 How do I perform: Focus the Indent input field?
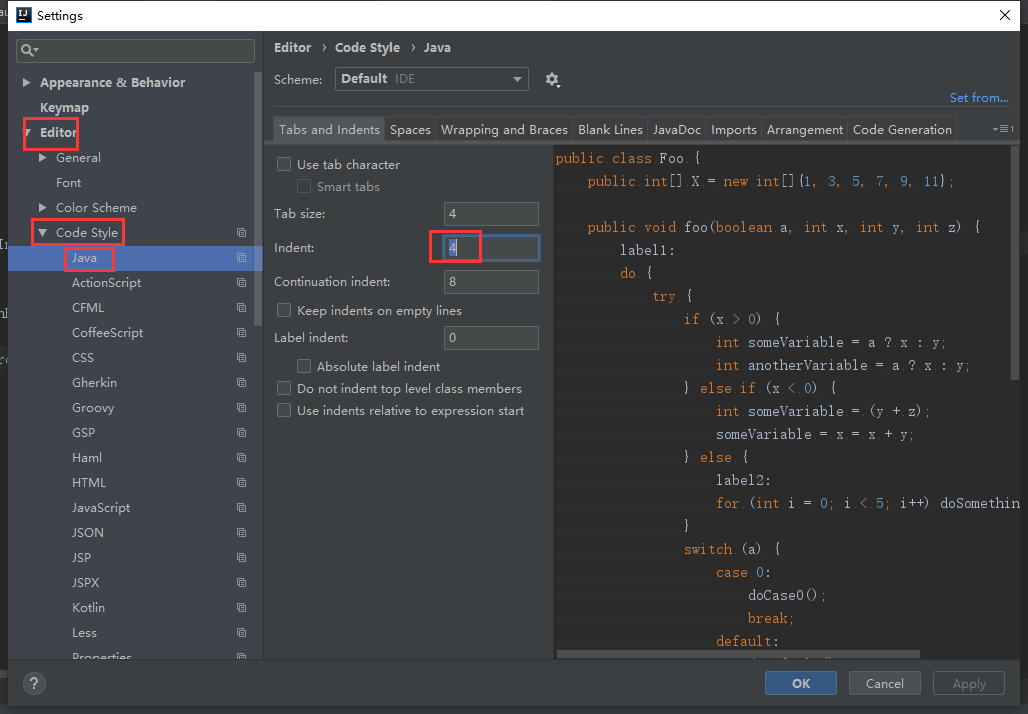[491, 248]
